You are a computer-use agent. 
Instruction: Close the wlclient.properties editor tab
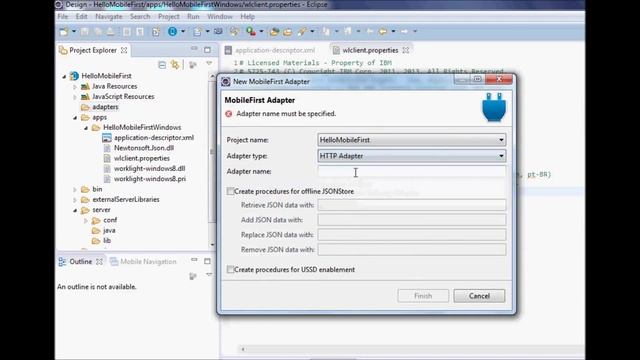click(406, 50)
